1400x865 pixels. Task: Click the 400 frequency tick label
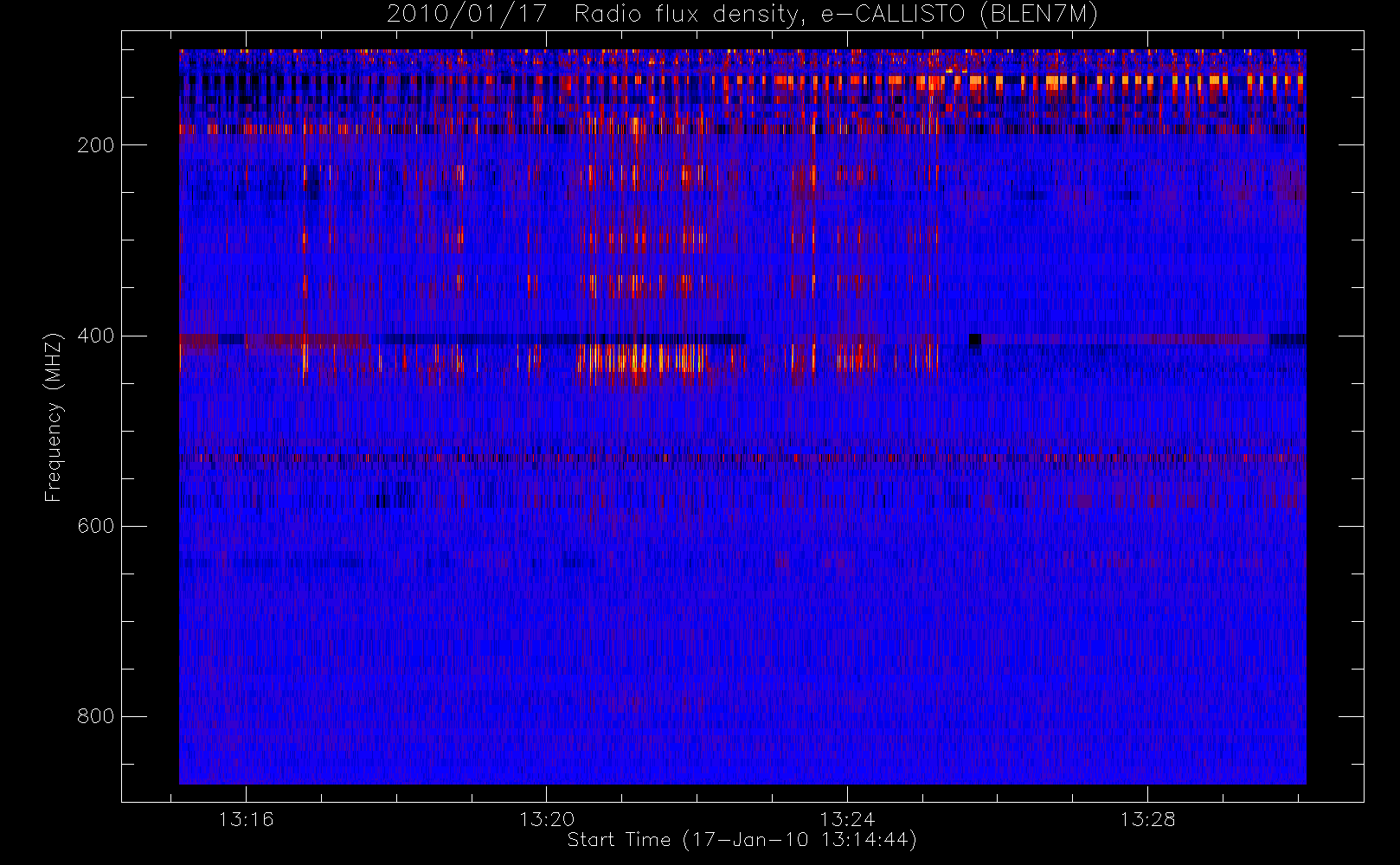96,336
